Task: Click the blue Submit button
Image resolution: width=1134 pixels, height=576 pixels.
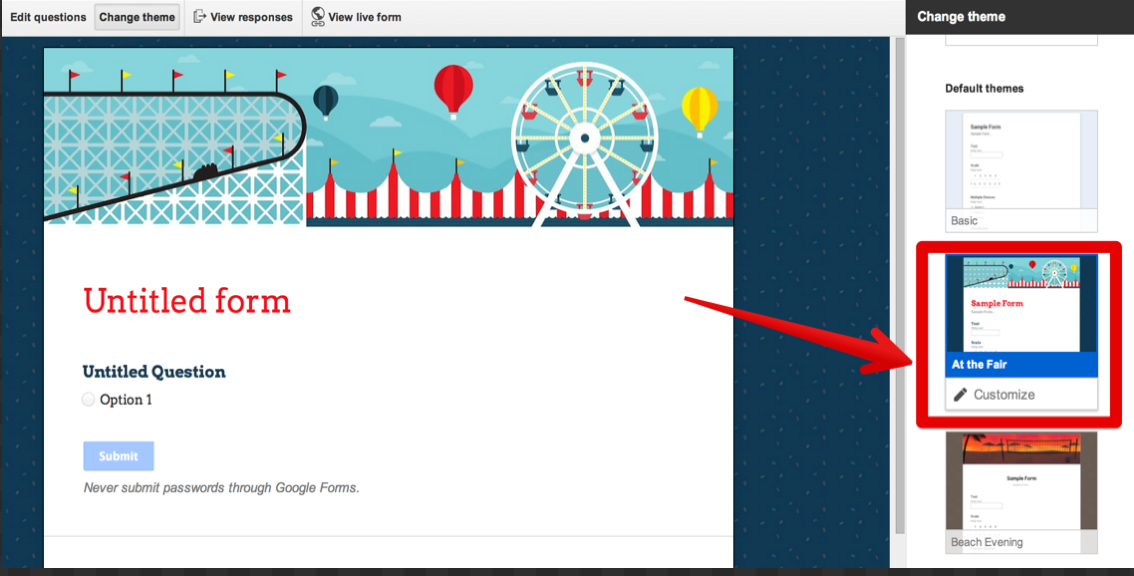Action: 118,456
